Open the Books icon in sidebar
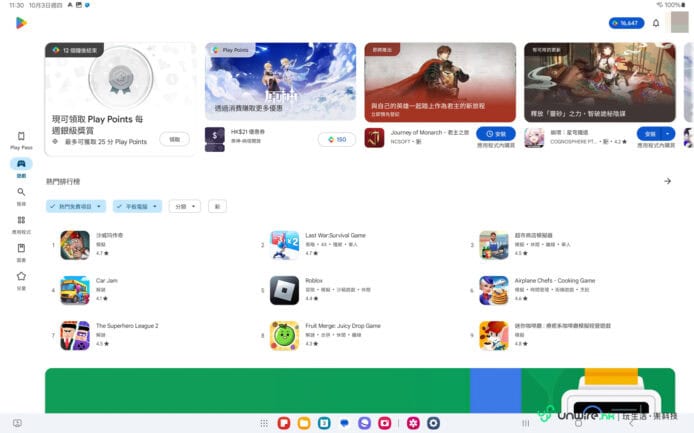The width and height of the screenshot is (694, 433). (21, 248)
